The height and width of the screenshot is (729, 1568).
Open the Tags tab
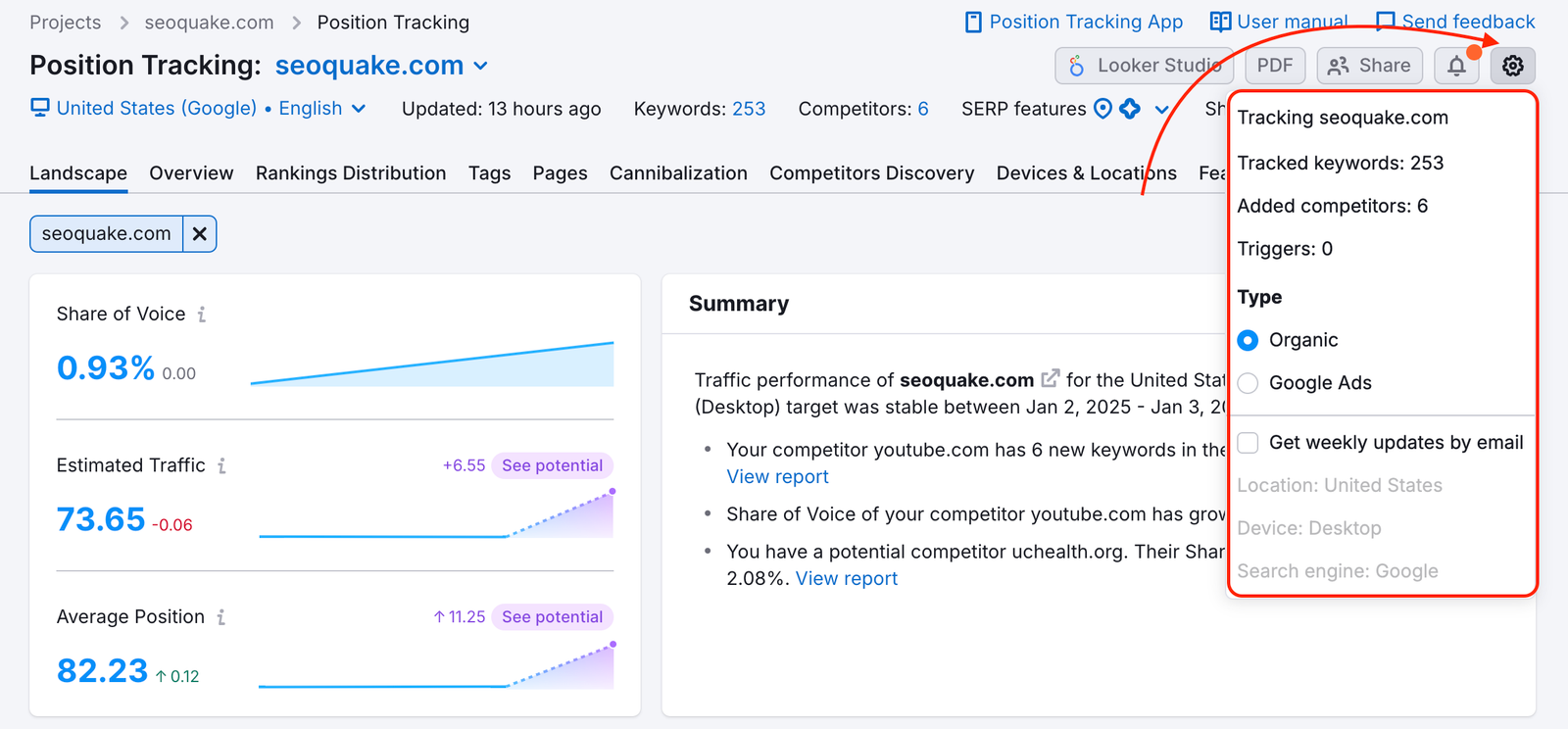click(489, 173)
